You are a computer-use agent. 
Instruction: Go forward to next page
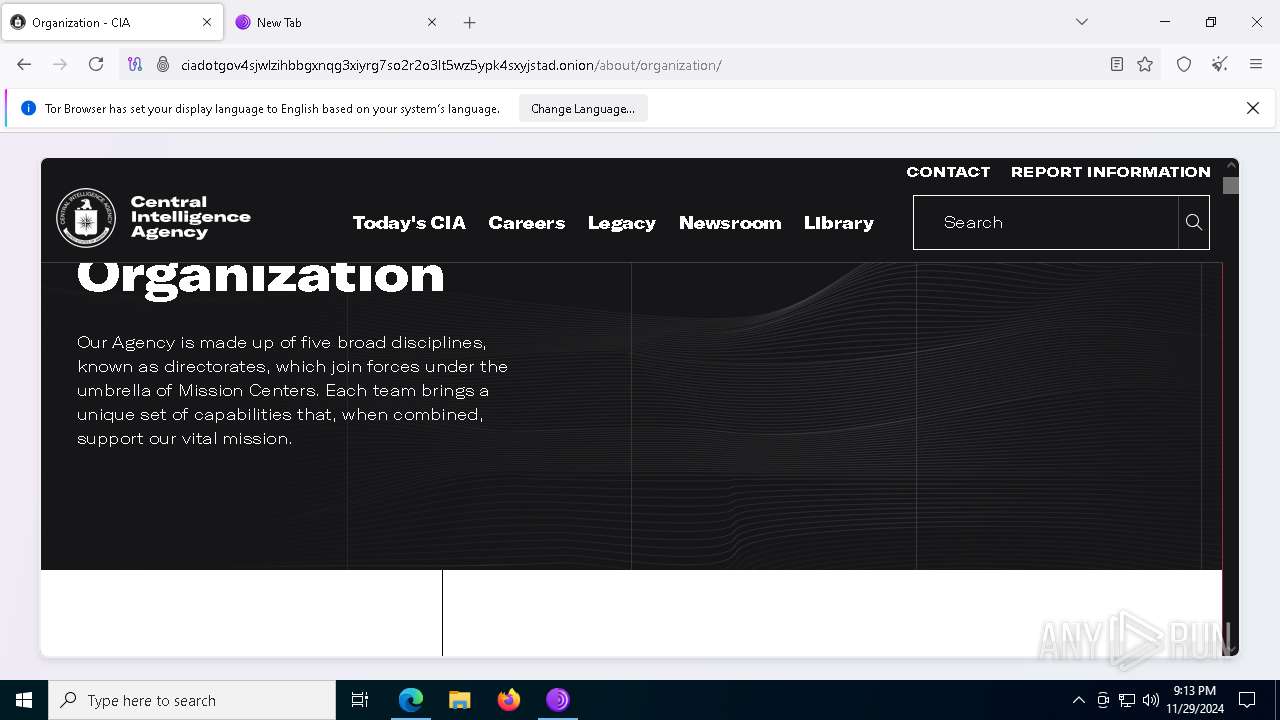click(x=60, y=64)
